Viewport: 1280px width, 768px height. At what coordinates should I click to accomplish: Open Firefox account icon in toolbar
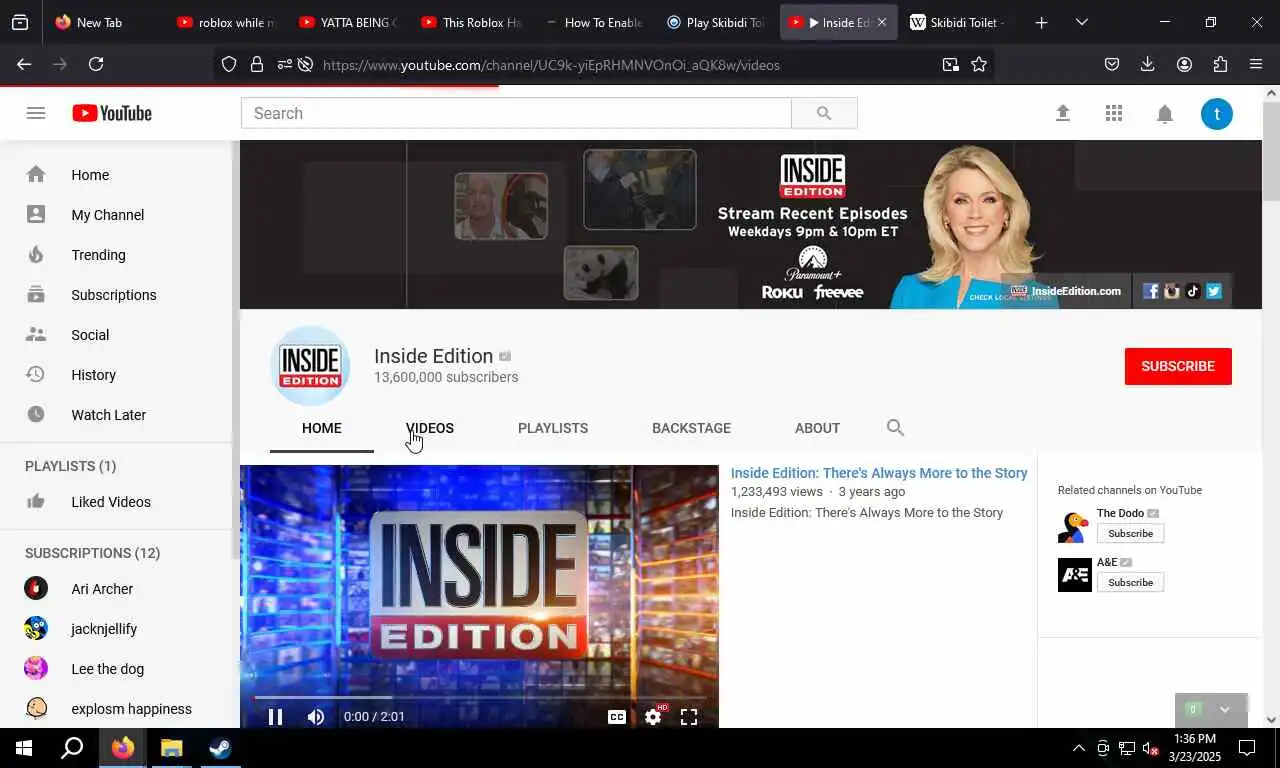click(x=1184, y=64)
